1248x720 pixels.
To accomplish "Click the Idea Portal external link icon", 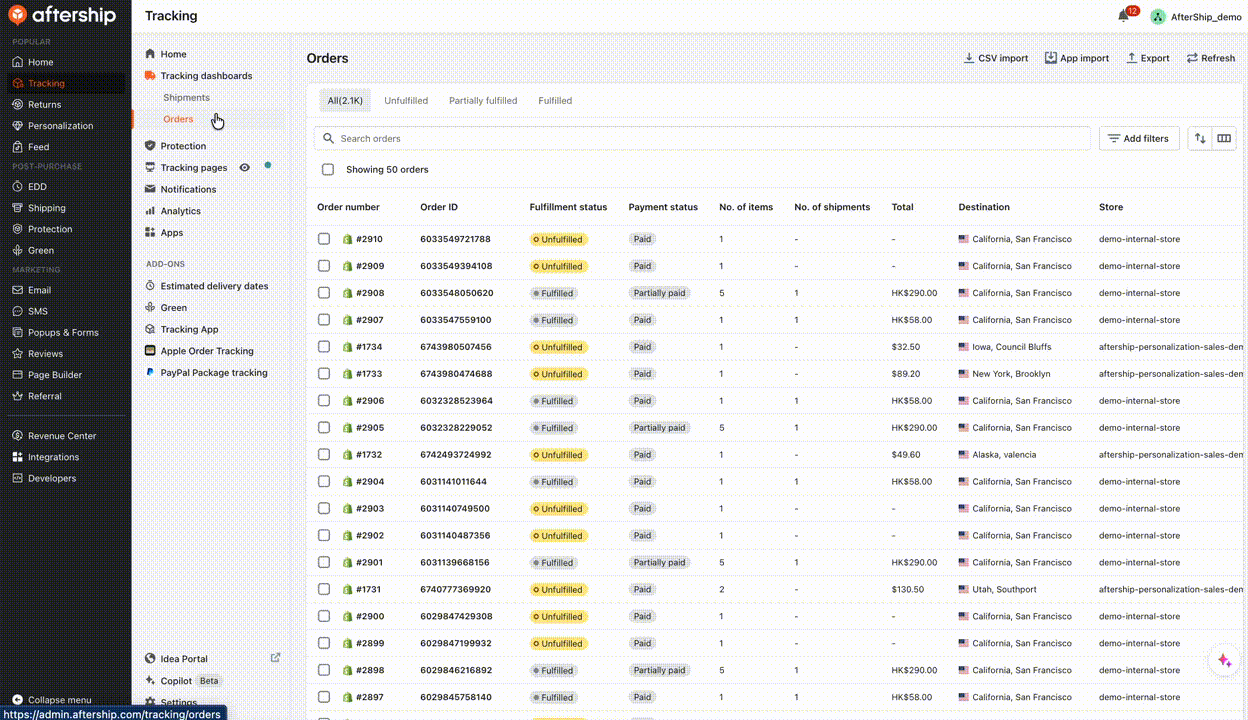I will pyautogui.click(x=276, y=658).
